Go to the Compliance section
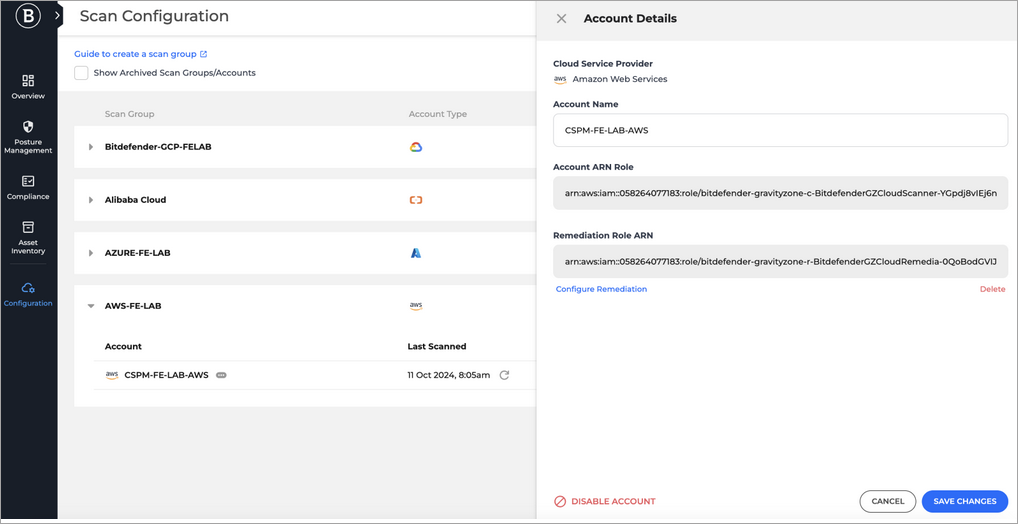This screenshot has height=524, width=1018. [28, 187]
